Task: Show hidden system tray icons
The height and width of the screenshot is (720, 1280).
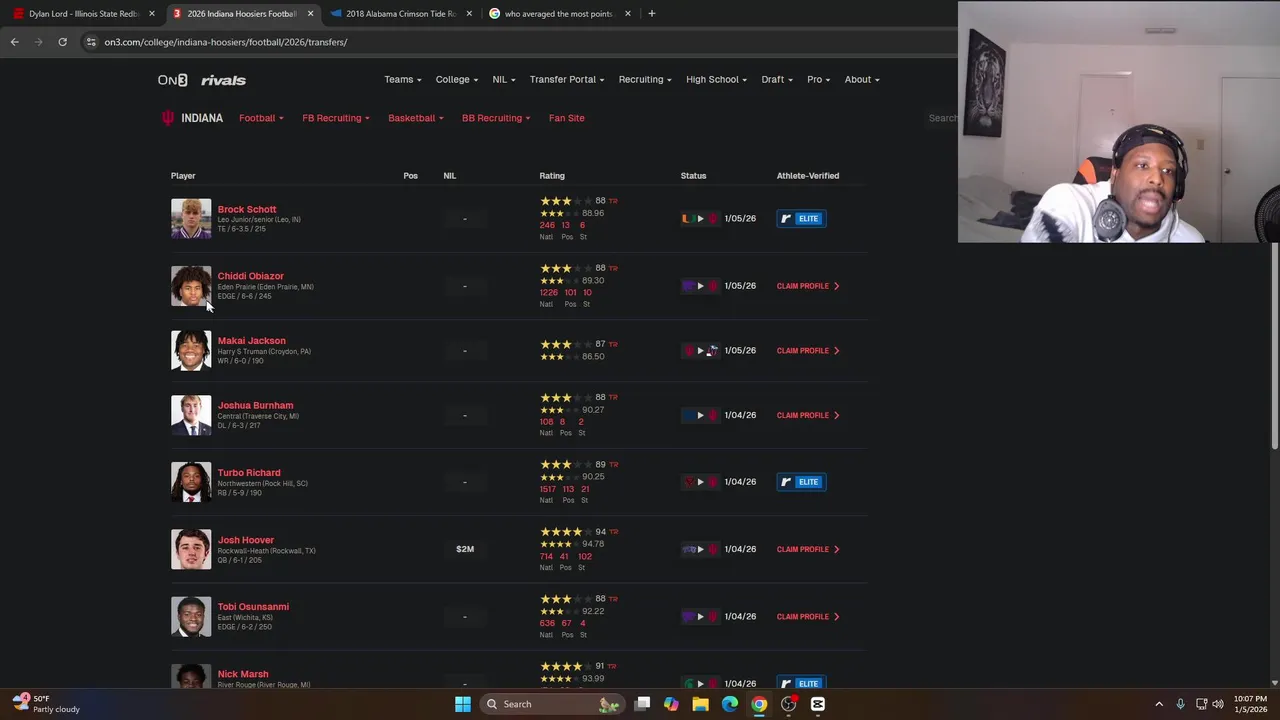Action: pyautogui.click(x=1159, y=704)
